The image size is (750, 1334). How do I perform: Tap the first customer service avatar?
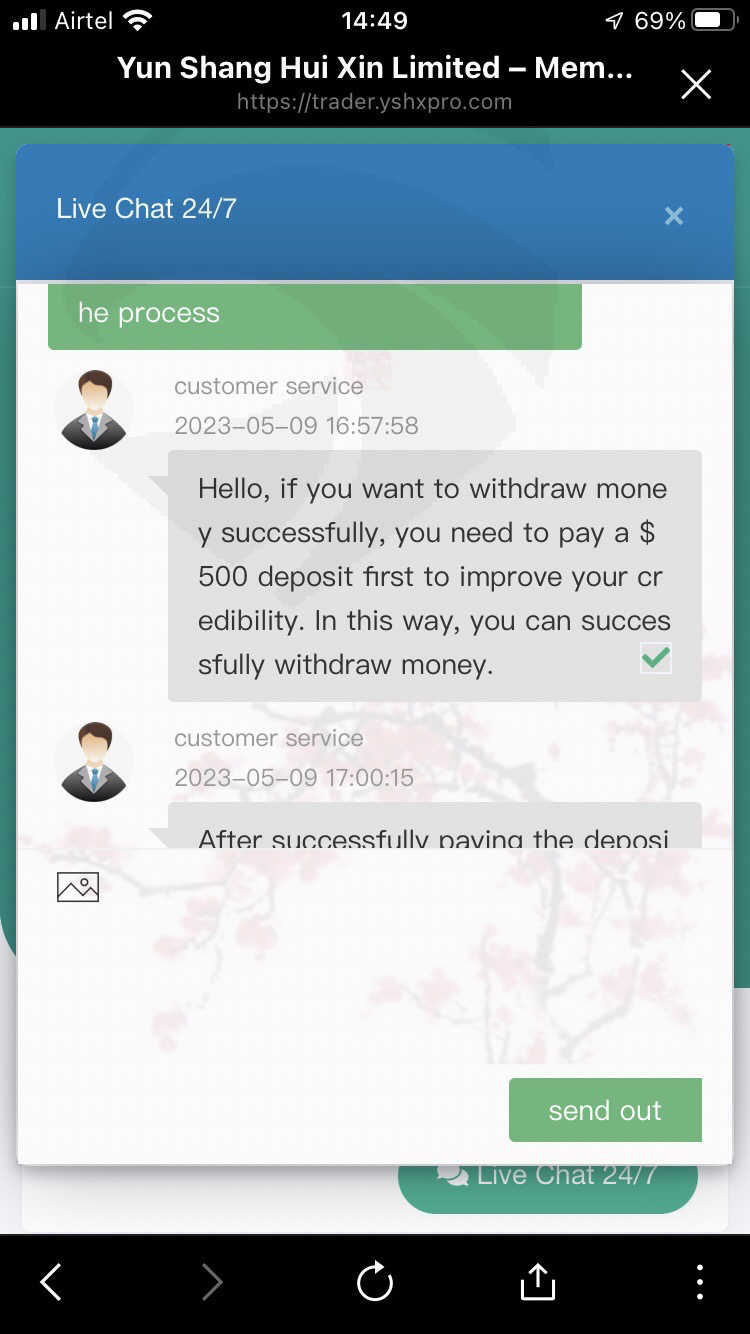point(94,410)
